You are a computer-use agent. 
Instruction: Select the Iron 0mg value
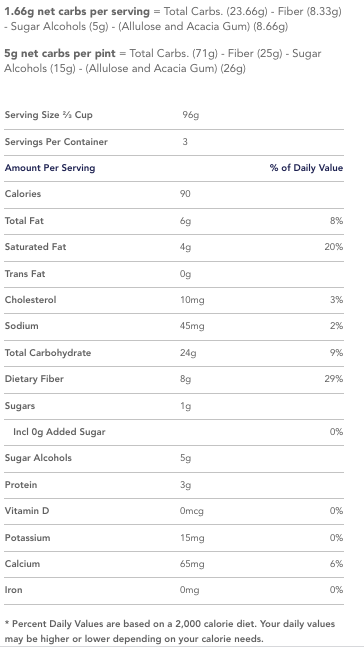(x=190, y=590)
